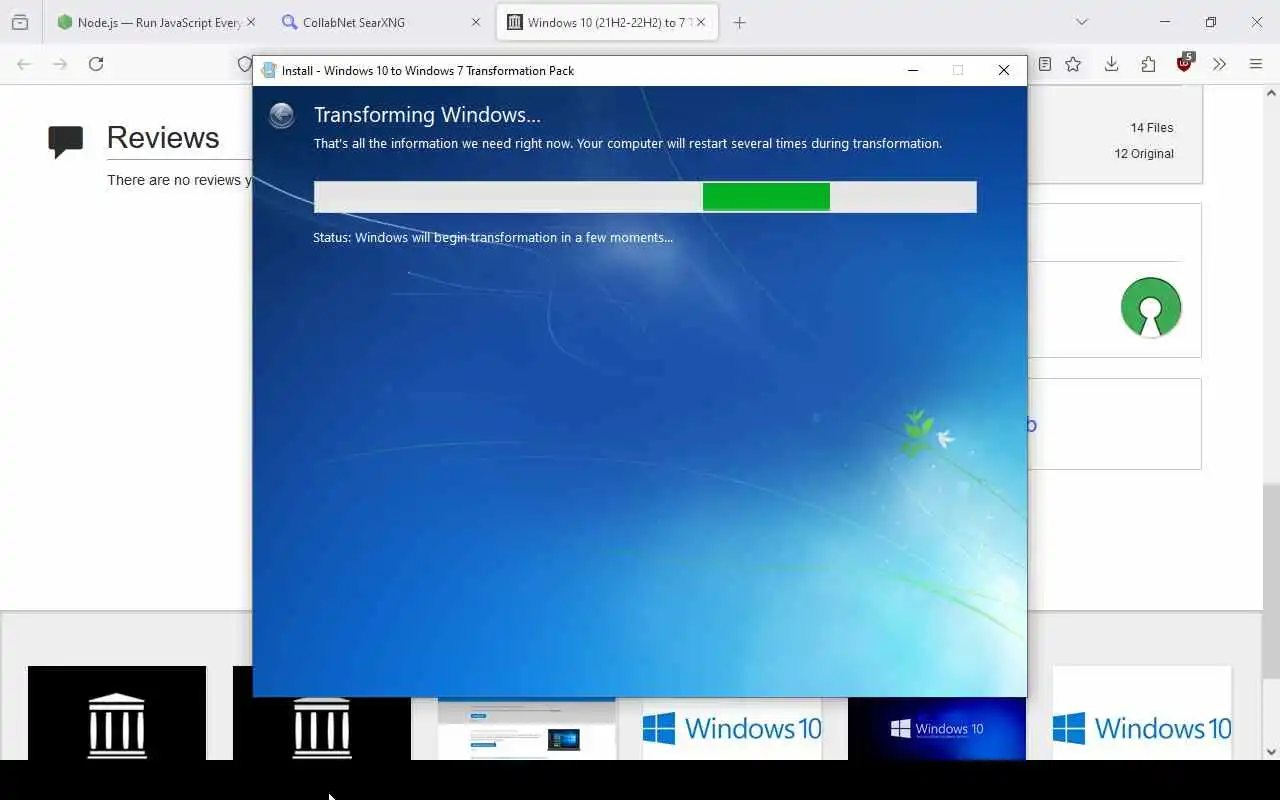Switch to the CollabNet SearXNG tab
Viewport: 1280px width, 800px height.
click(x=380, y=22)
